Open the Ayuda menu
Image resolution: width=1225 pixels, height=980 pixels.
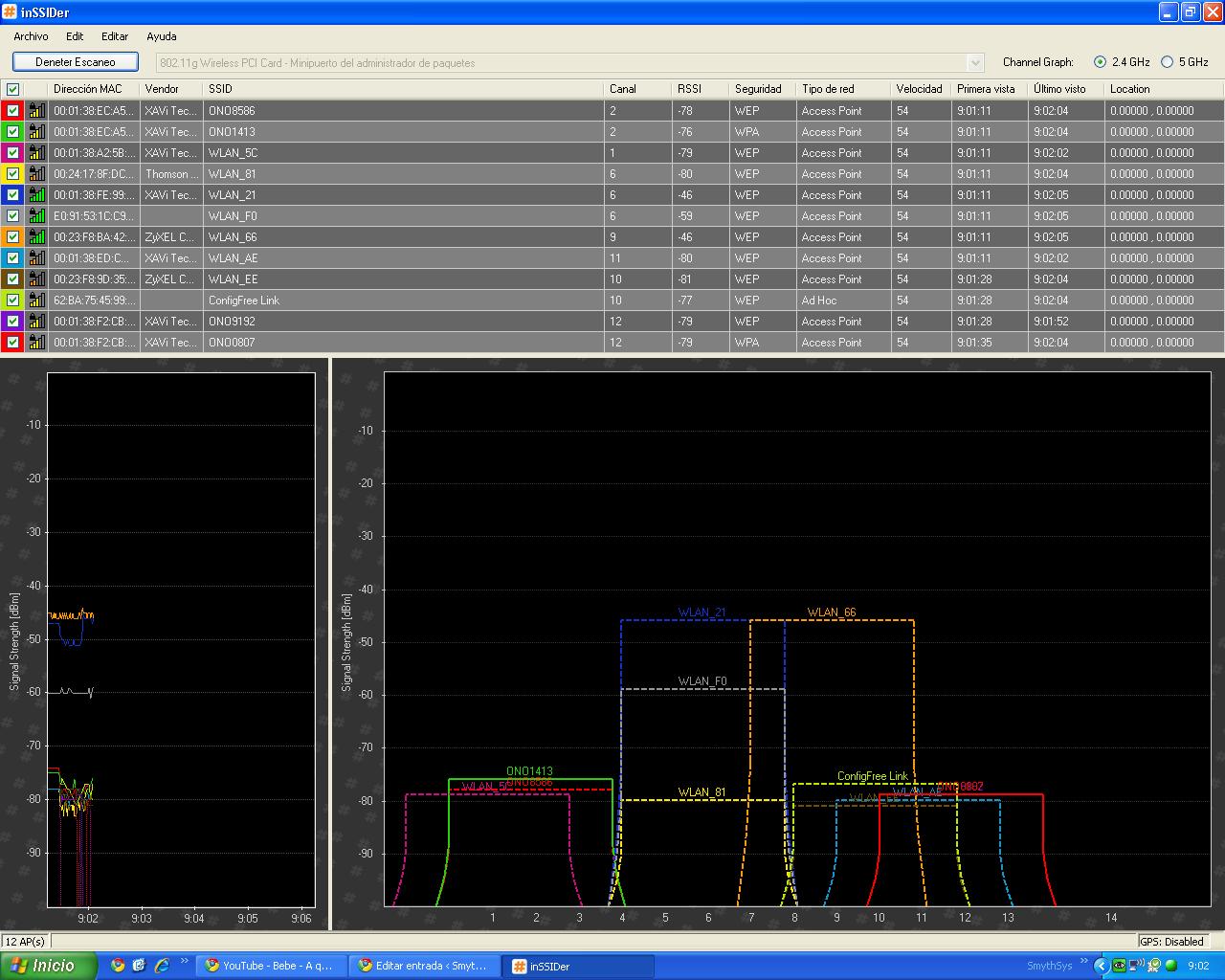161,36
